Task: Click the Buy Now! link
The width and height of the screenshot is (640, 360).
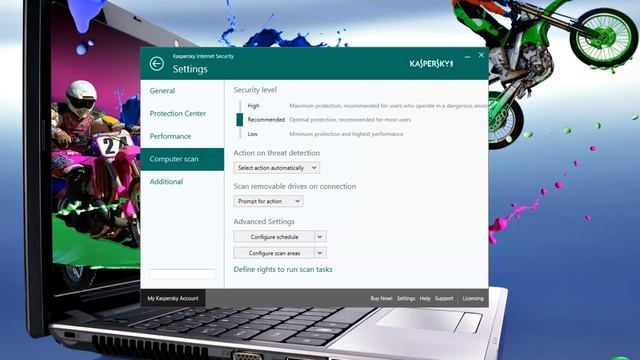Action: (x=381, y=298)
